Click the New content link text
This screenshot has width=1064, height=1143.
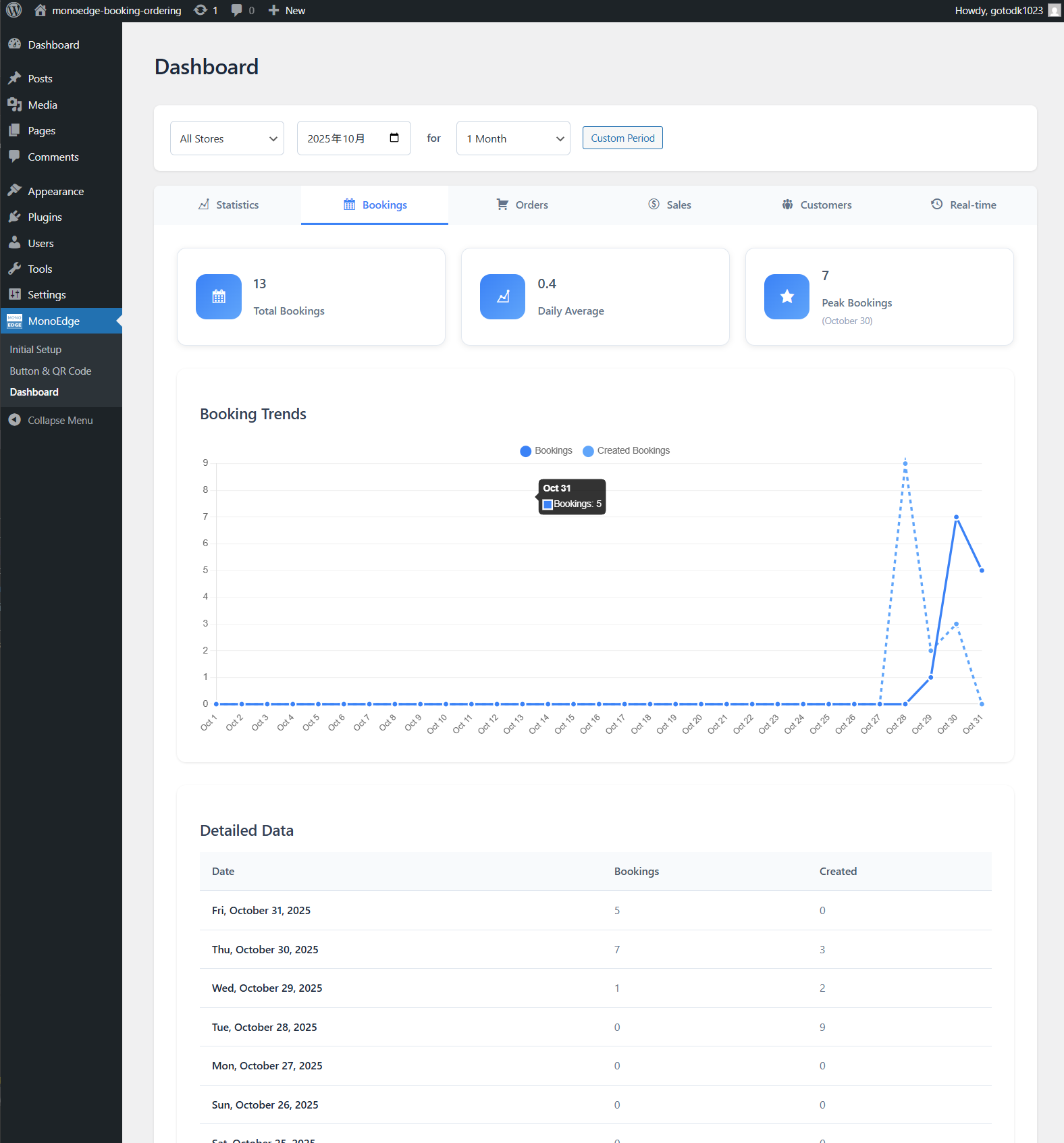click(x=295, y=10)
